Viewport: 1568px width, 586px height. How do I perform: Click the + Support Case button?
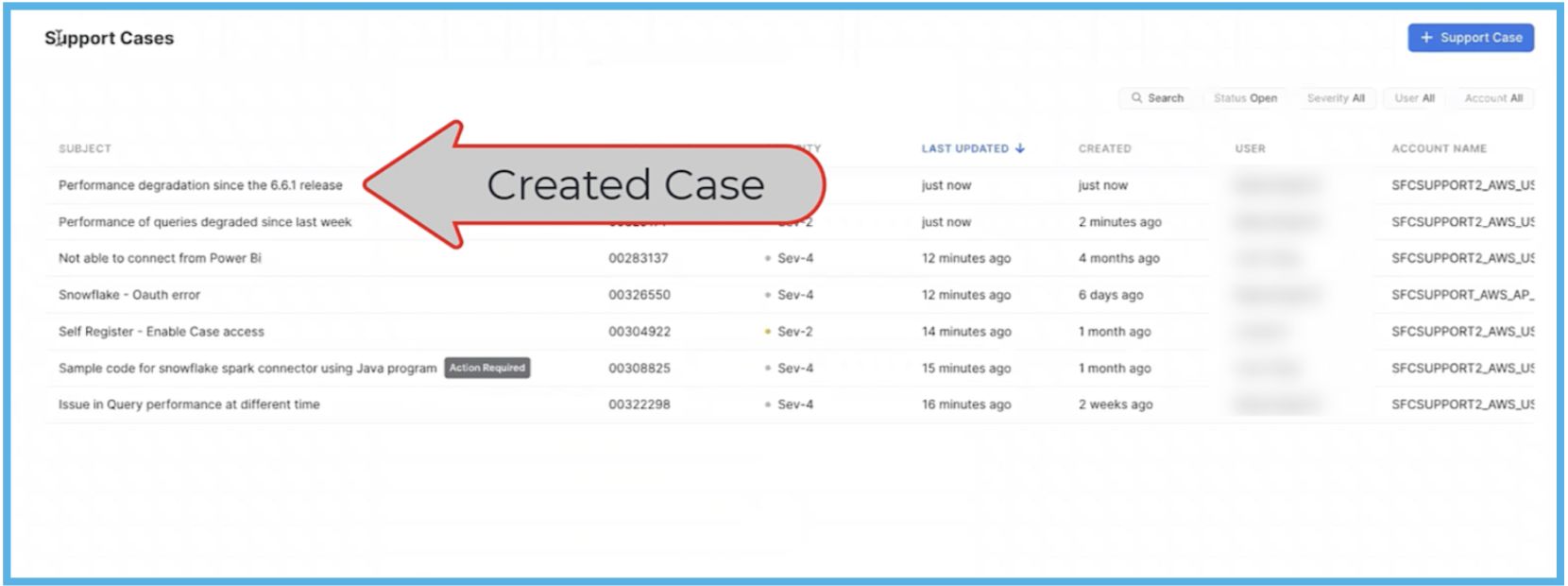(1471, 38)
